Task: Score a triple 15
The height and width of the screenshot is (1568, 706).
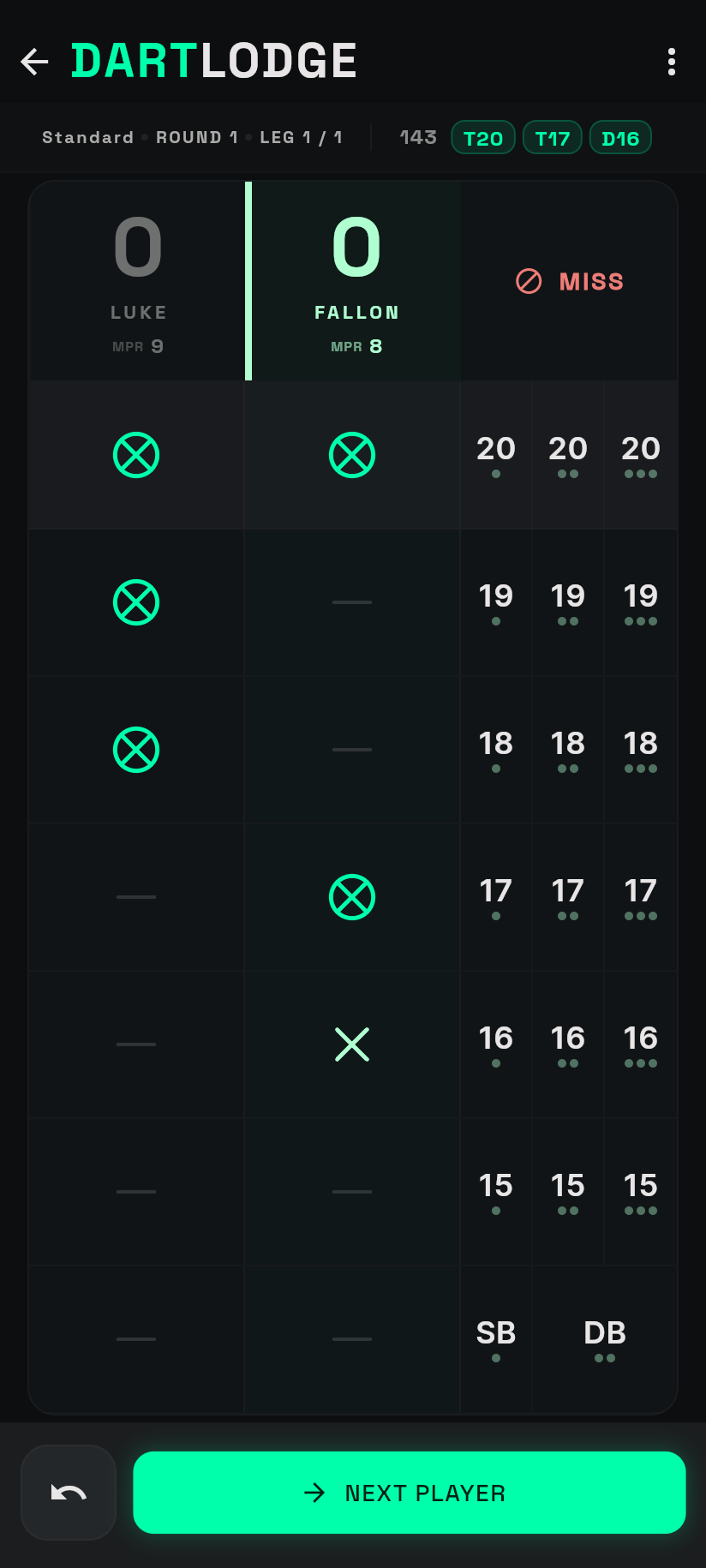Action: (641, 1192)
